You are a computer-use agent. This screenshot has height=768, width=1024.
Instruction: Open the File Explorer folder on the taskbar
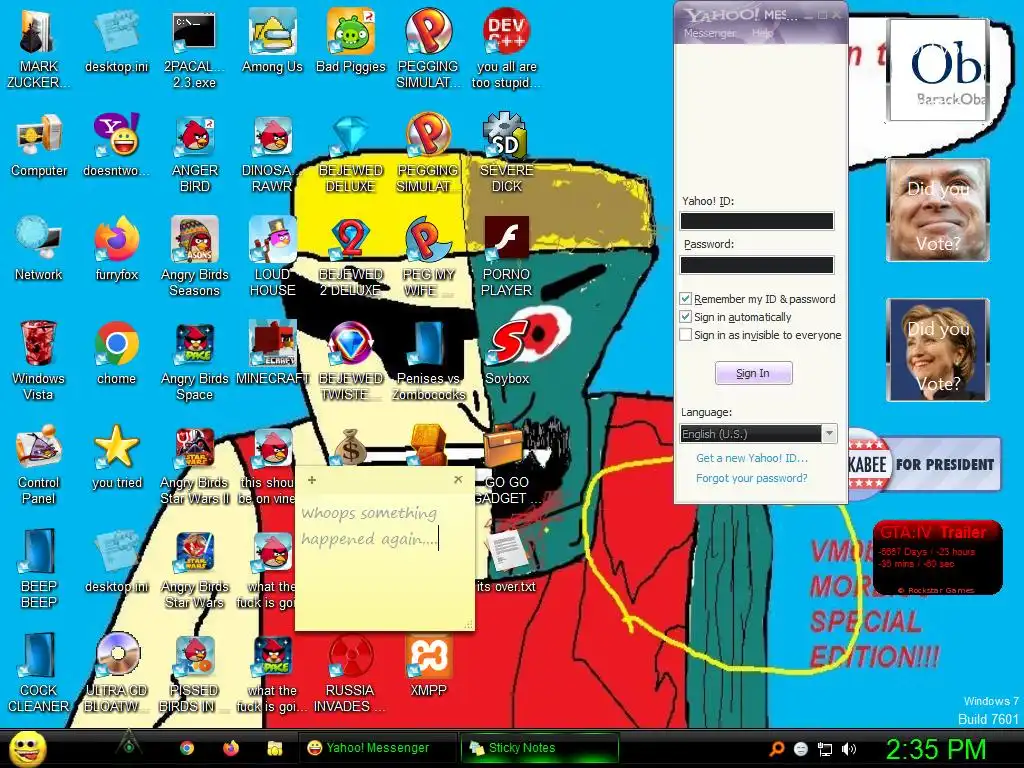tap(274, 748)
